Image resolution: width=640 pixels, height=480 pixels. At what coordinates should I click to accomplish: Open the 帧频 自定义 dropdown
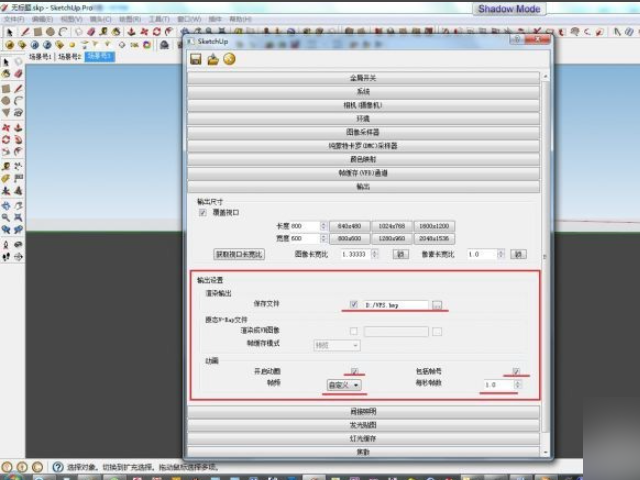(344, 385)
